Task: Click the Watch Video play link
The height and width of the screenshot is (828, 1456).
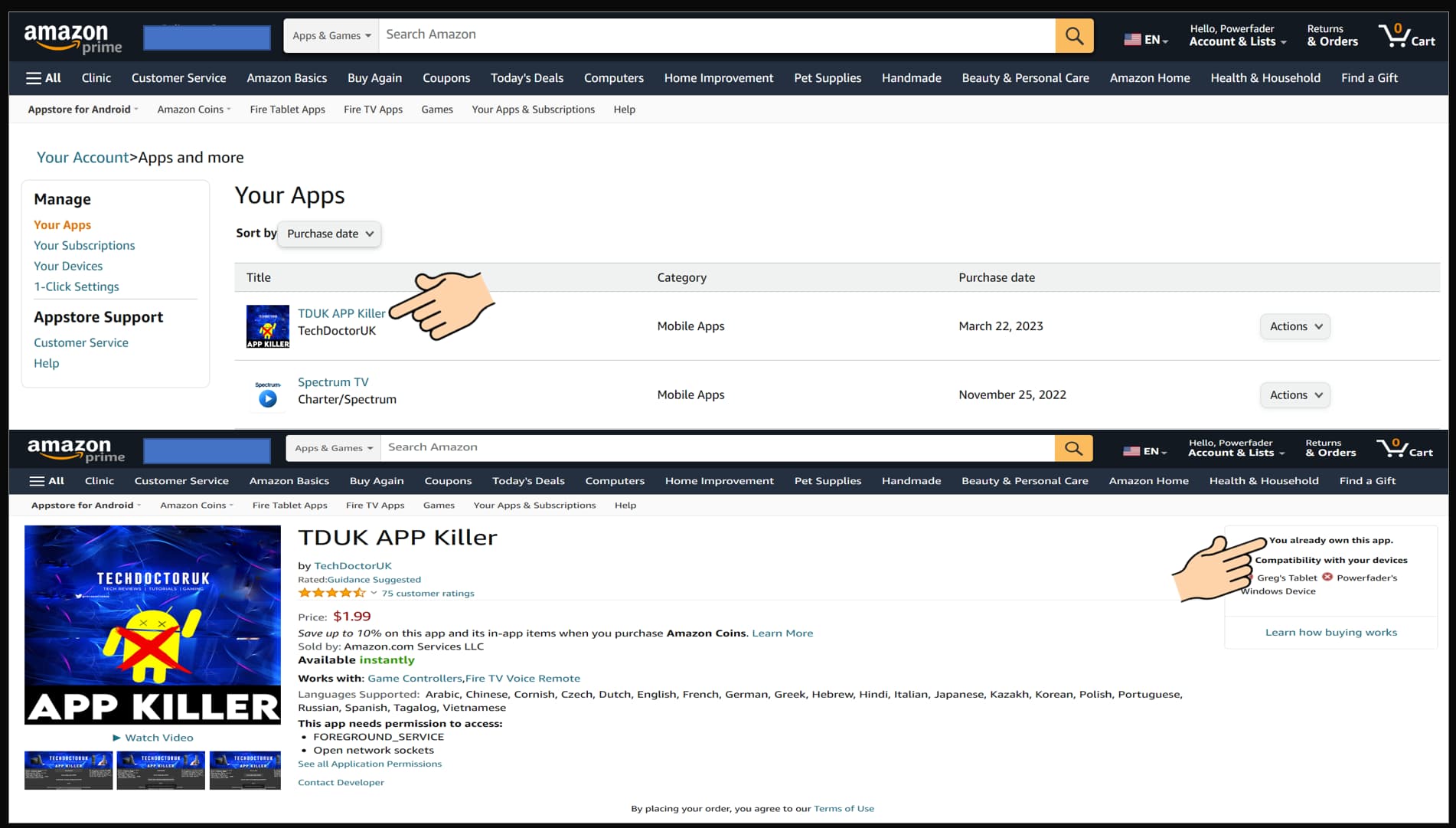Action: 152,738
